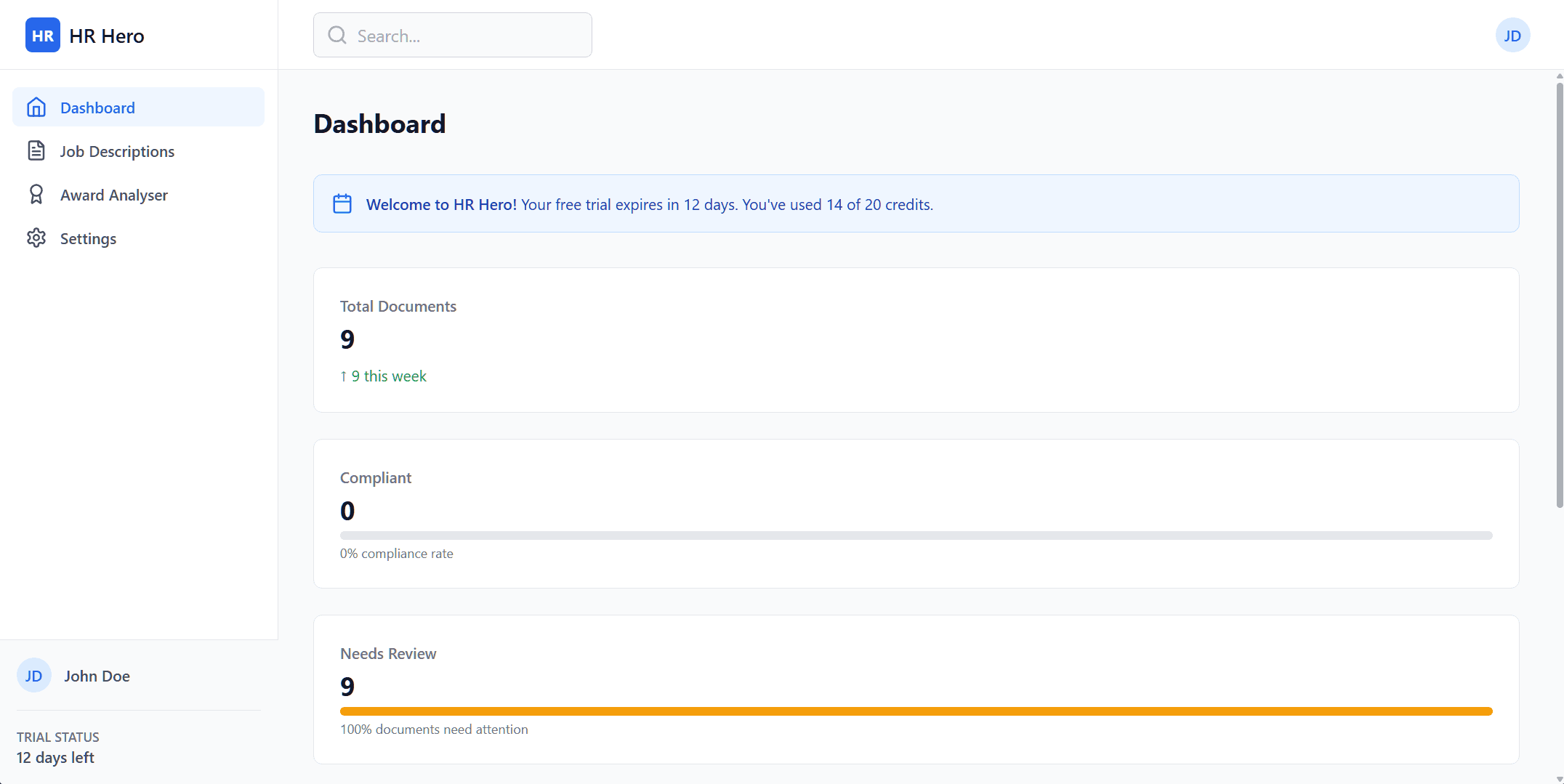
Task: Click the calendar icon in the trial banner
Action: click(342, 203)
